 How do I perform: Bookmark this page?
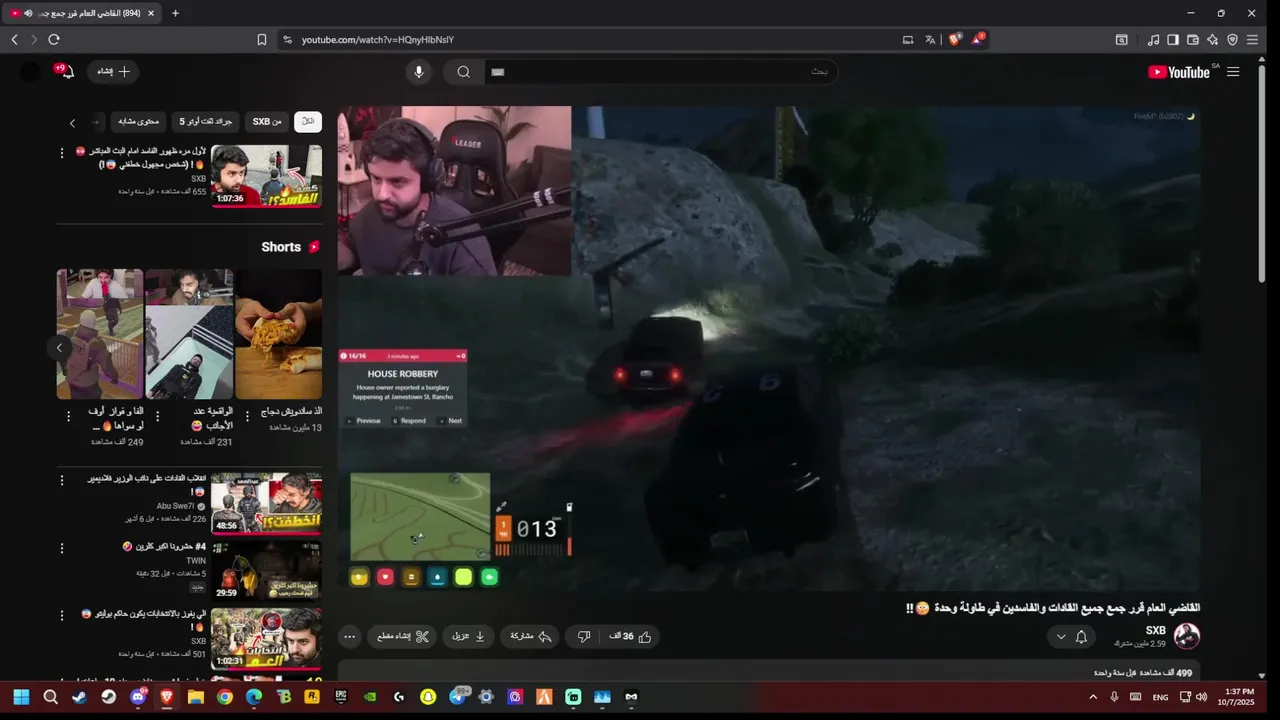pyautogui.click(x=261, y=39)
